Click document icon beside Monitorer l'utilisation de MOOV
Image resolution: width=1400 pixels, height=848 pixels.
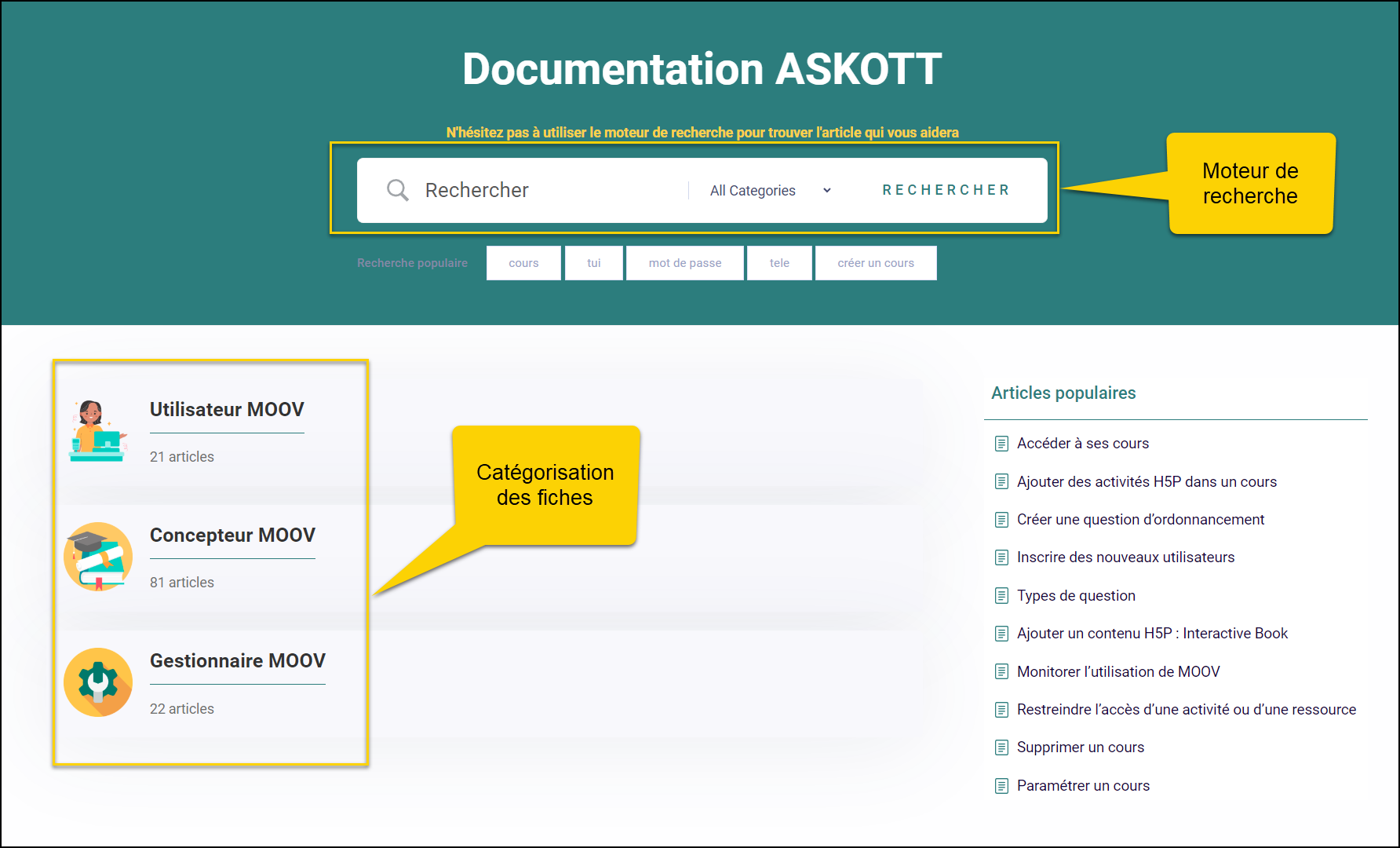[x=1001, y=671]
